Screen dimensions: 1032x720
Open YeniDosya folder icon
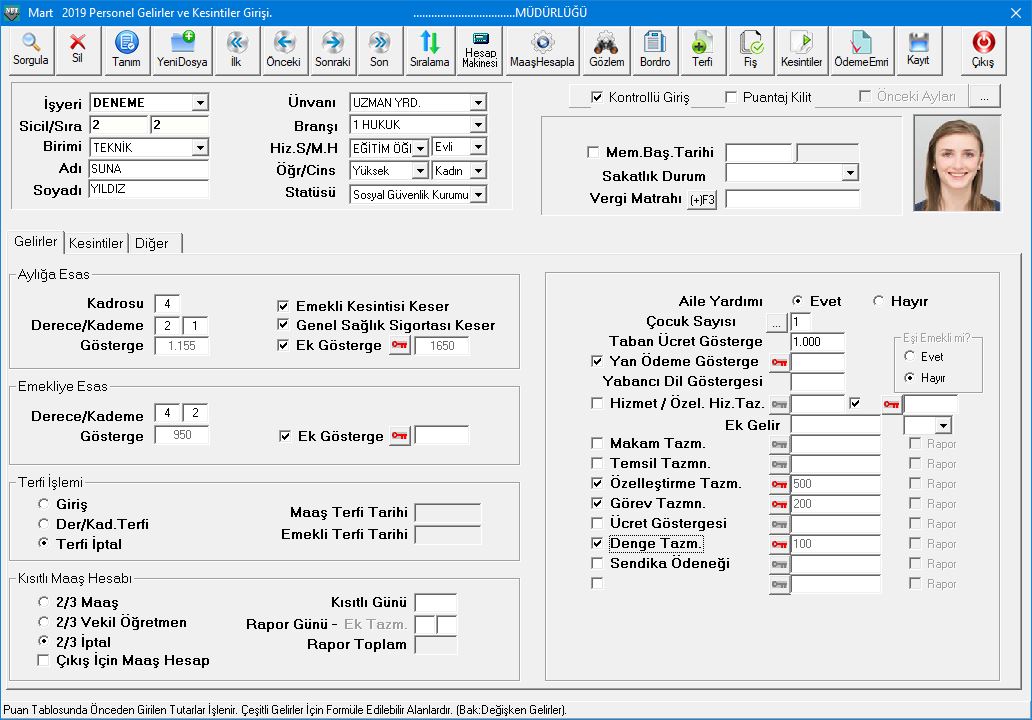coord(180,43)
